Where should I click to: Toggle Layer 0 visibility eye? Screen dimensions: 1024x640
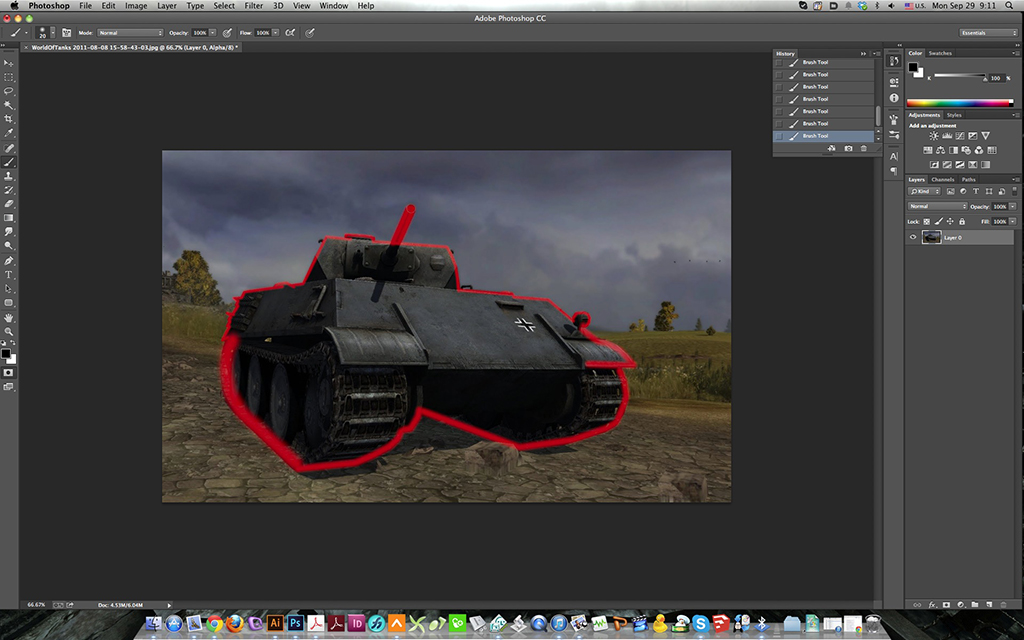pyautogui.click(x=913, y=237)
